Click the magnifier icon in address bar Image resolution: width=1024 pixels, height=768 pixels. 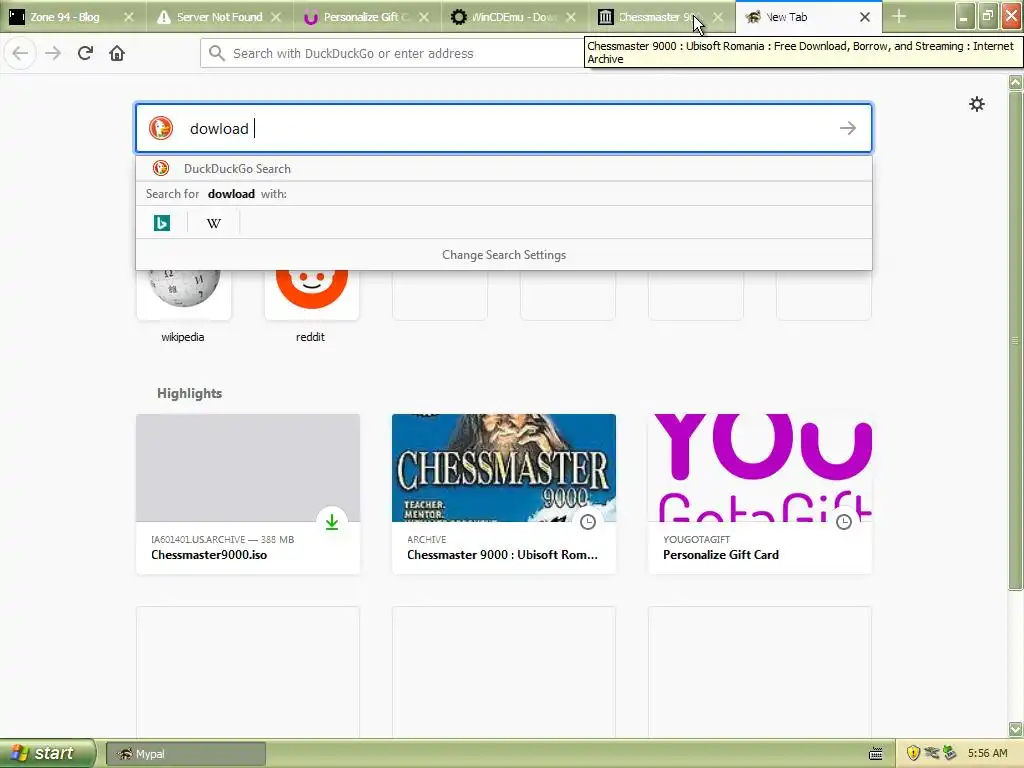tap(217, 53)
